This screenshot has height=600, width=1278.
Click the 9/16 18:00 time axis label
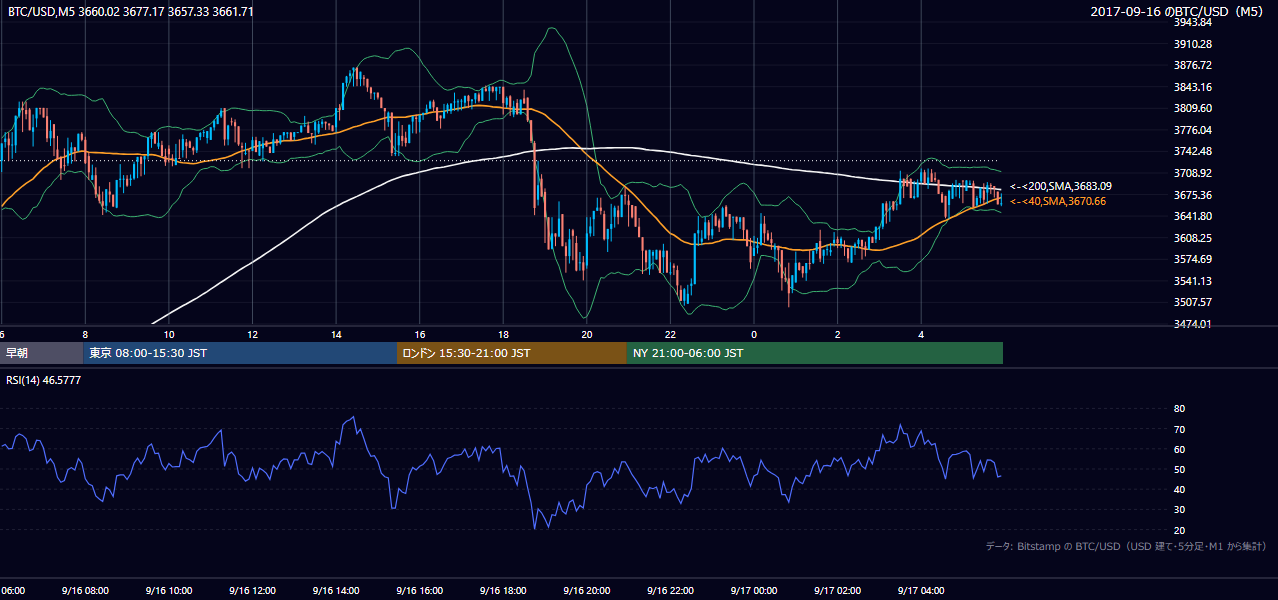pos(503,591)
